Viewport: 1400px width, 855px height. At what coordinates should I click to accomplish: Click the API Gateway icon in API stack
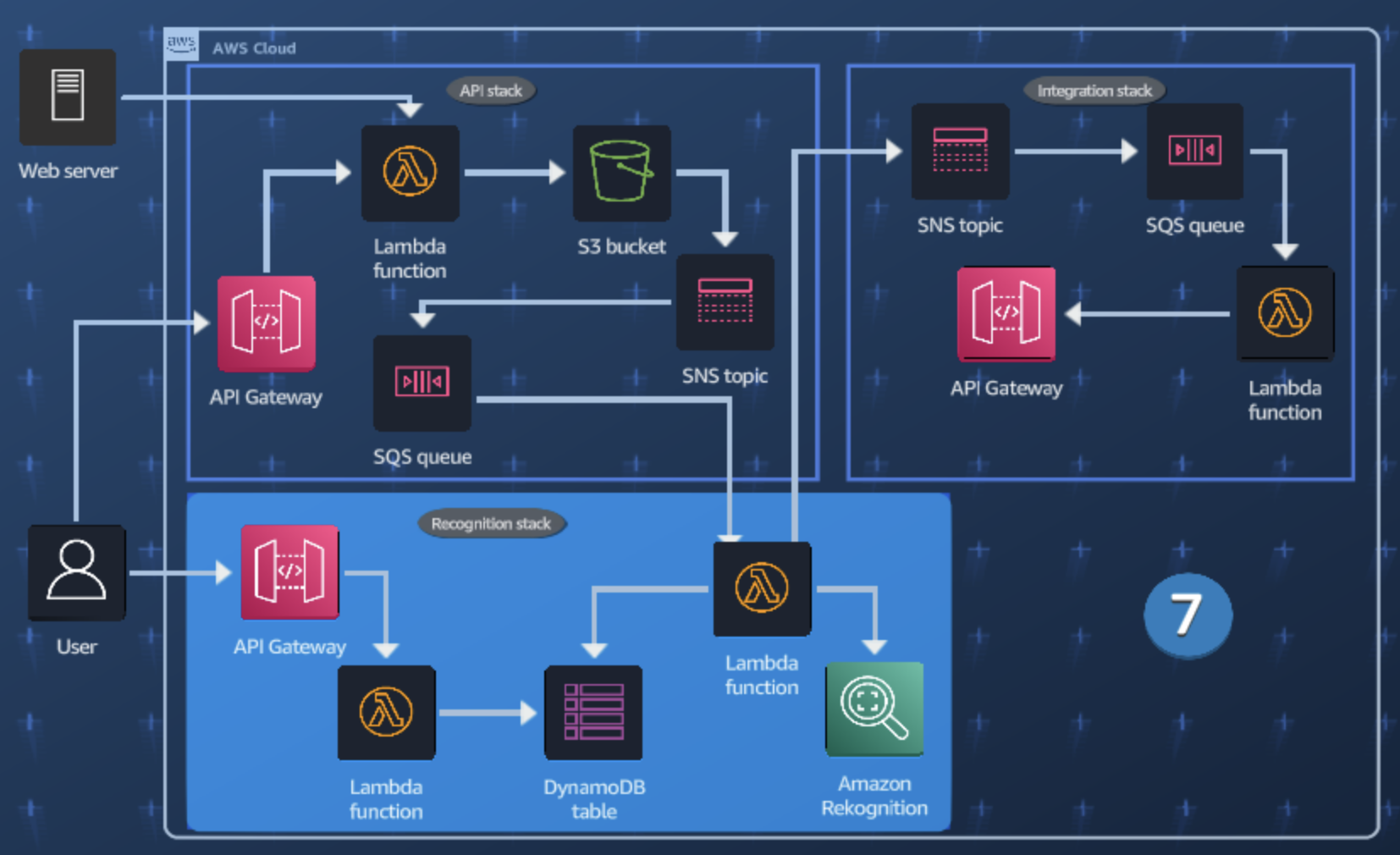pyautogui.click(x=267, y=323)
